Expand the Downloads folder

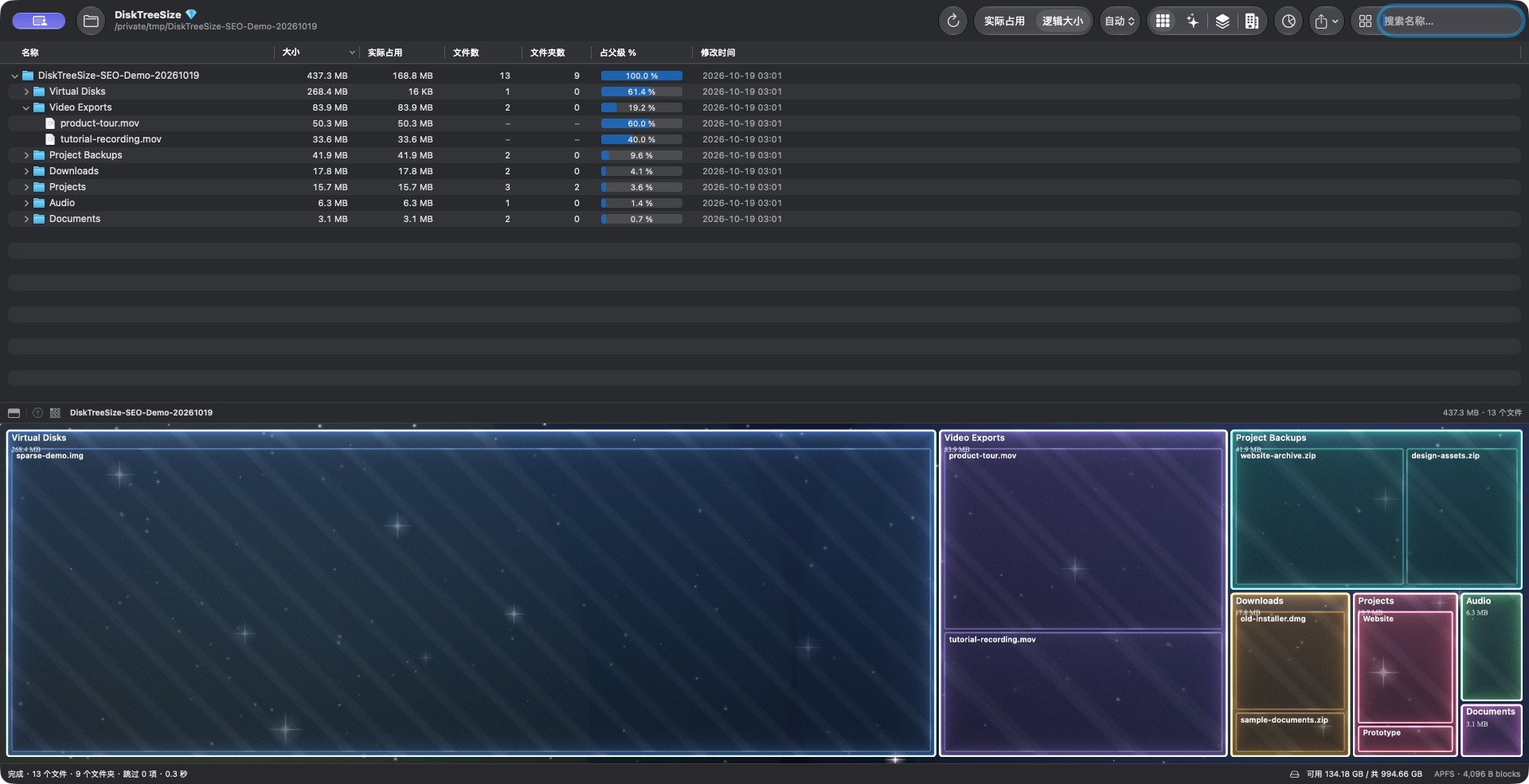pyautogui.click(x=26, y=171)
